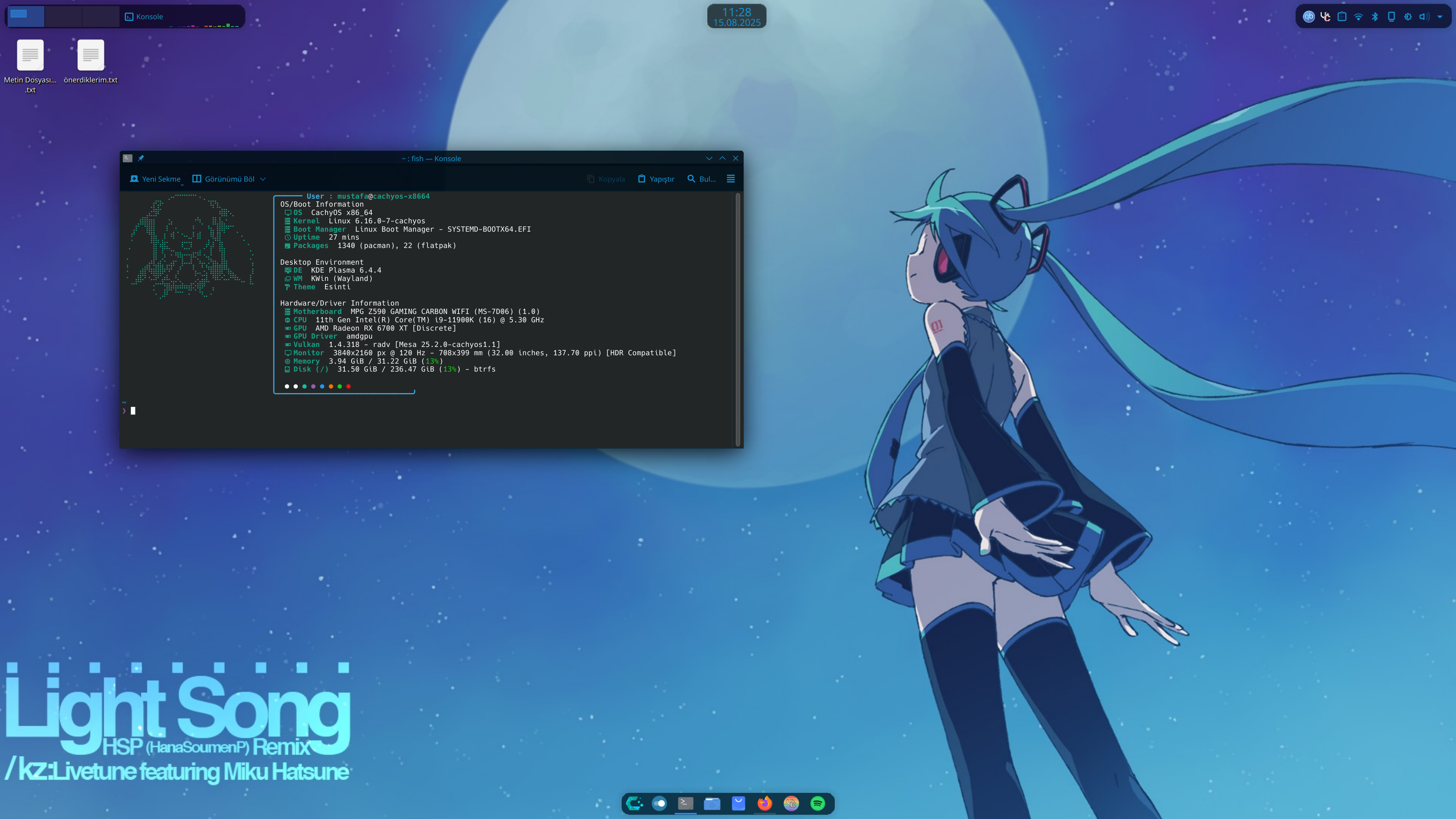This screenshot has width=1456, height=819.
Task: Click the Konsole terminal scrollbar
Action: tap(738, 319)
